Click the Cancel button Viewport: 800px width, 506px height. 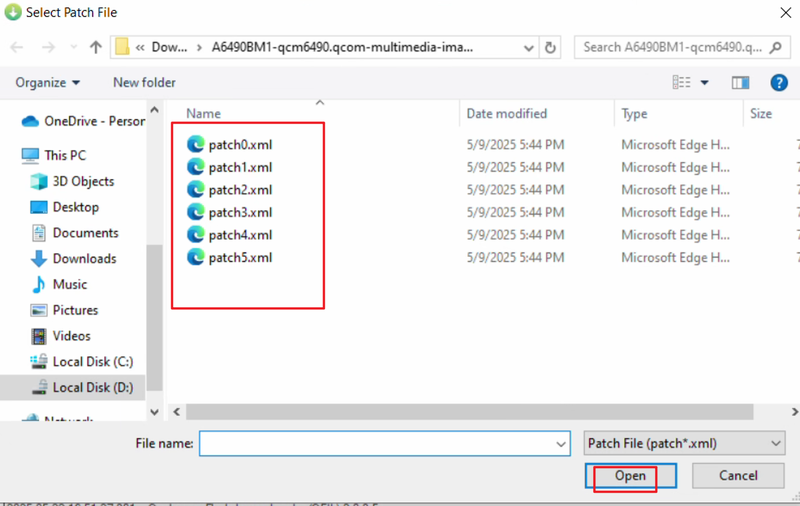738,476
